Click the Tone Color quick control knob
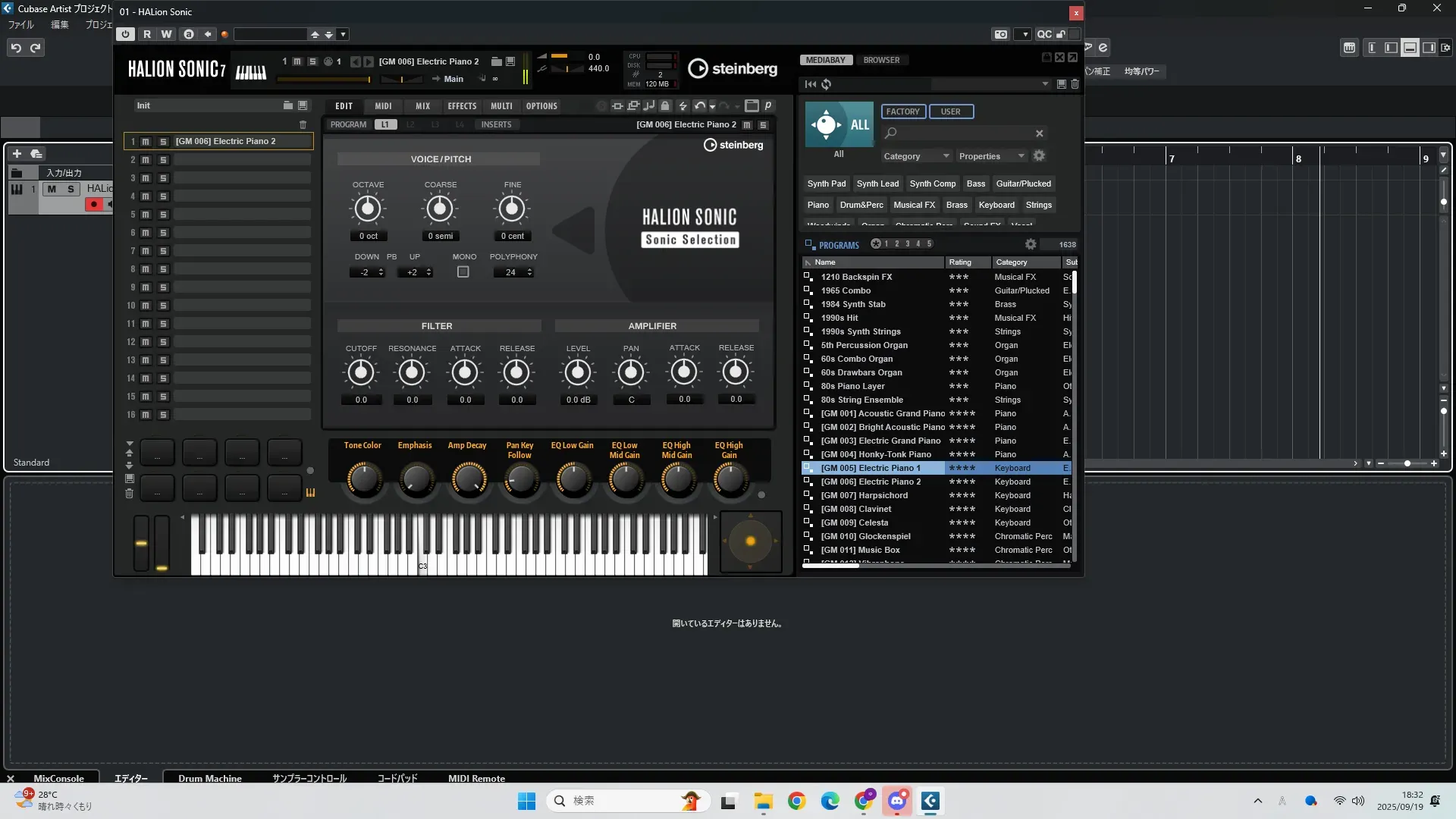 pos(364,480)
